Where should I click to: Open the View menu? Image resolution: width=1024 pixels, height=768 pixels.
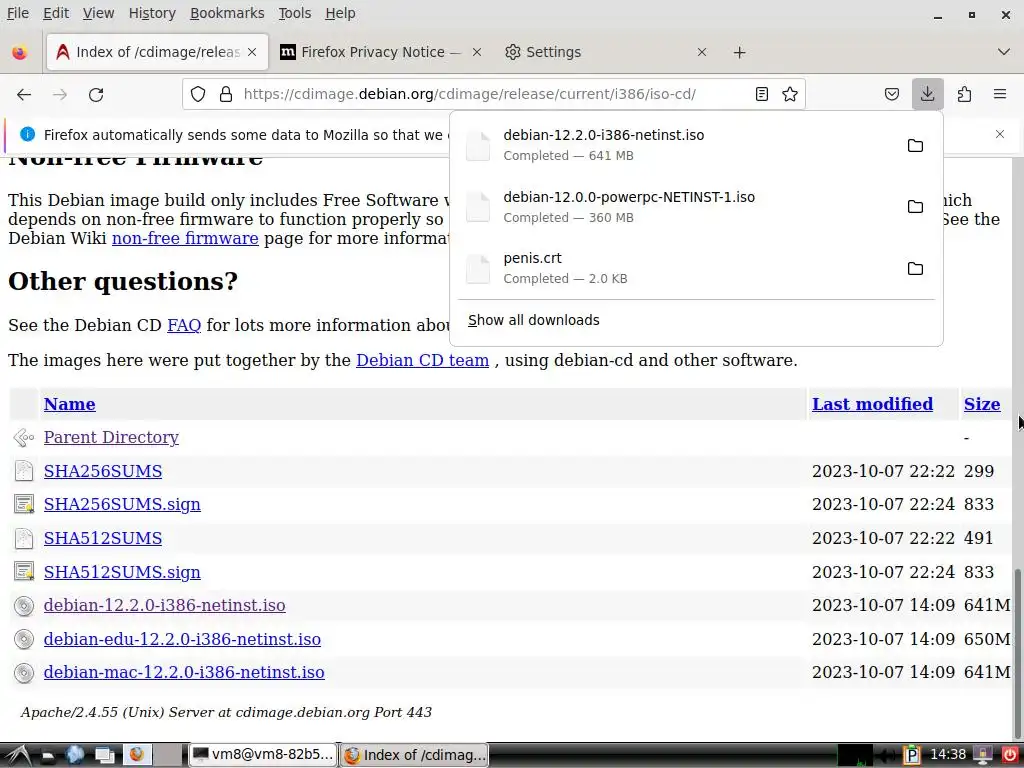tap(99, 13)
